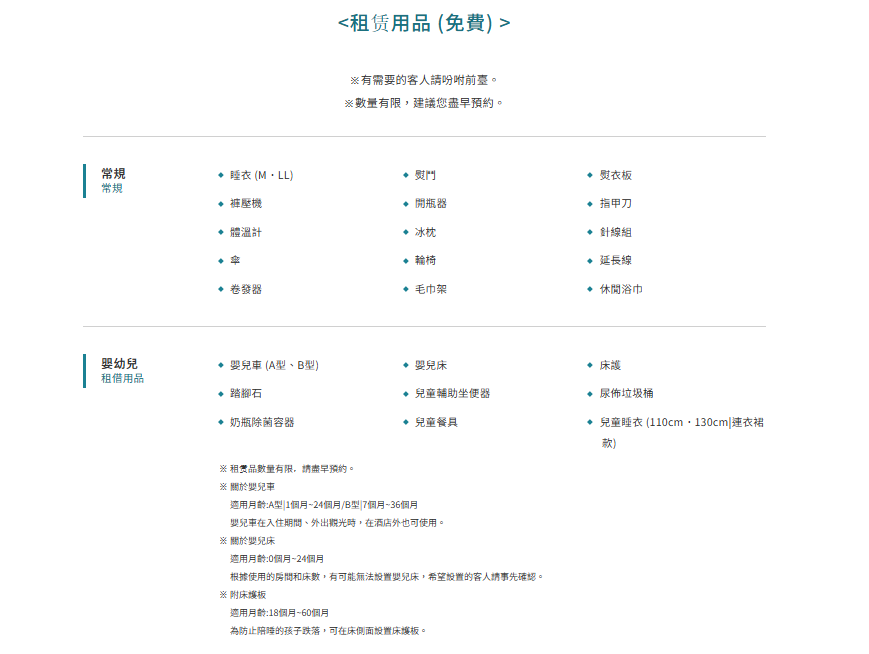Click the note 有需要的客人請吩咐前臺
This screenshot has width=869, height=654.
[424, 80]
